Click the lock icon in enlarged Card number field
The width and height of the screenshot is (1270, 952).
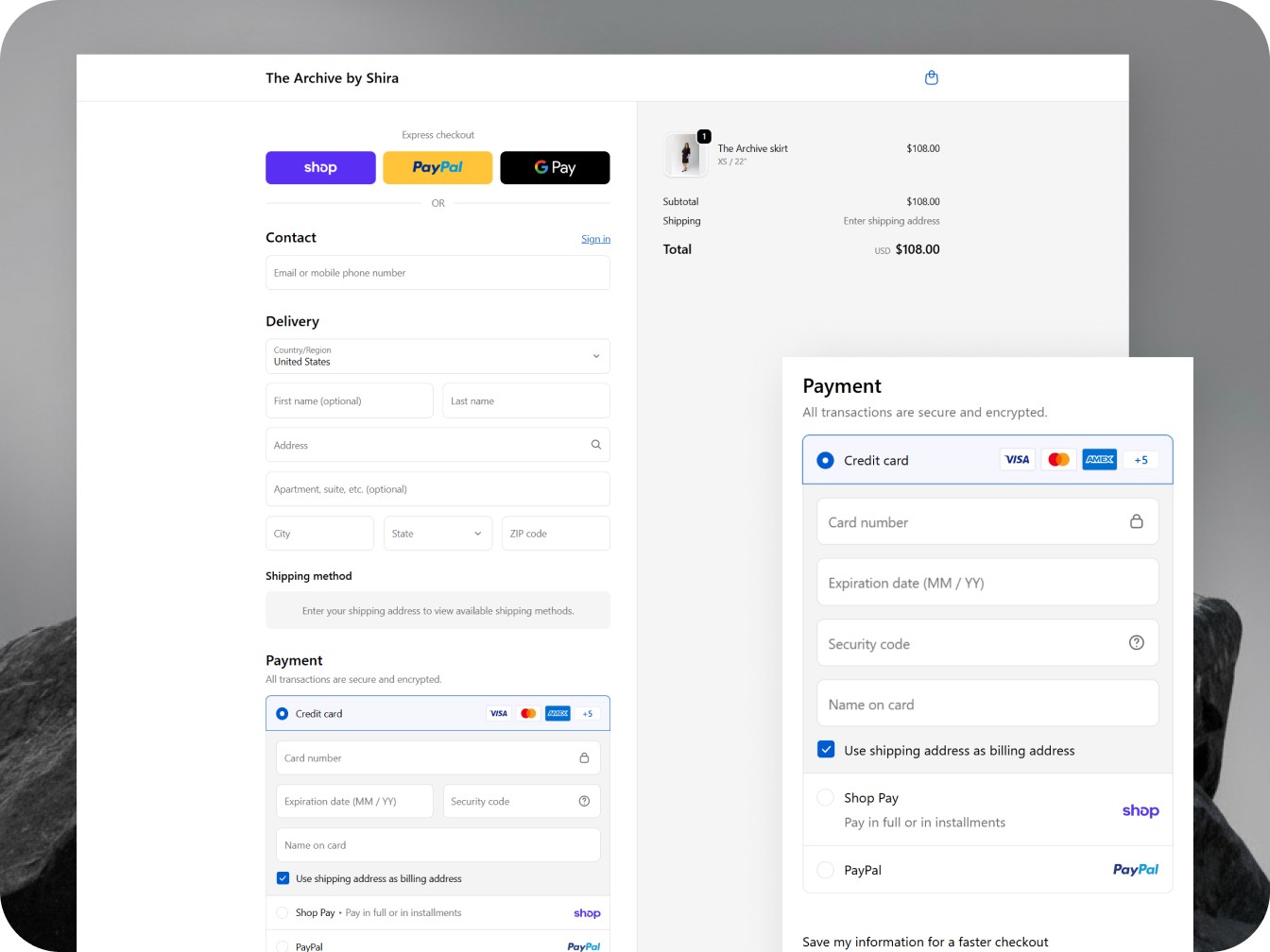1137,521
